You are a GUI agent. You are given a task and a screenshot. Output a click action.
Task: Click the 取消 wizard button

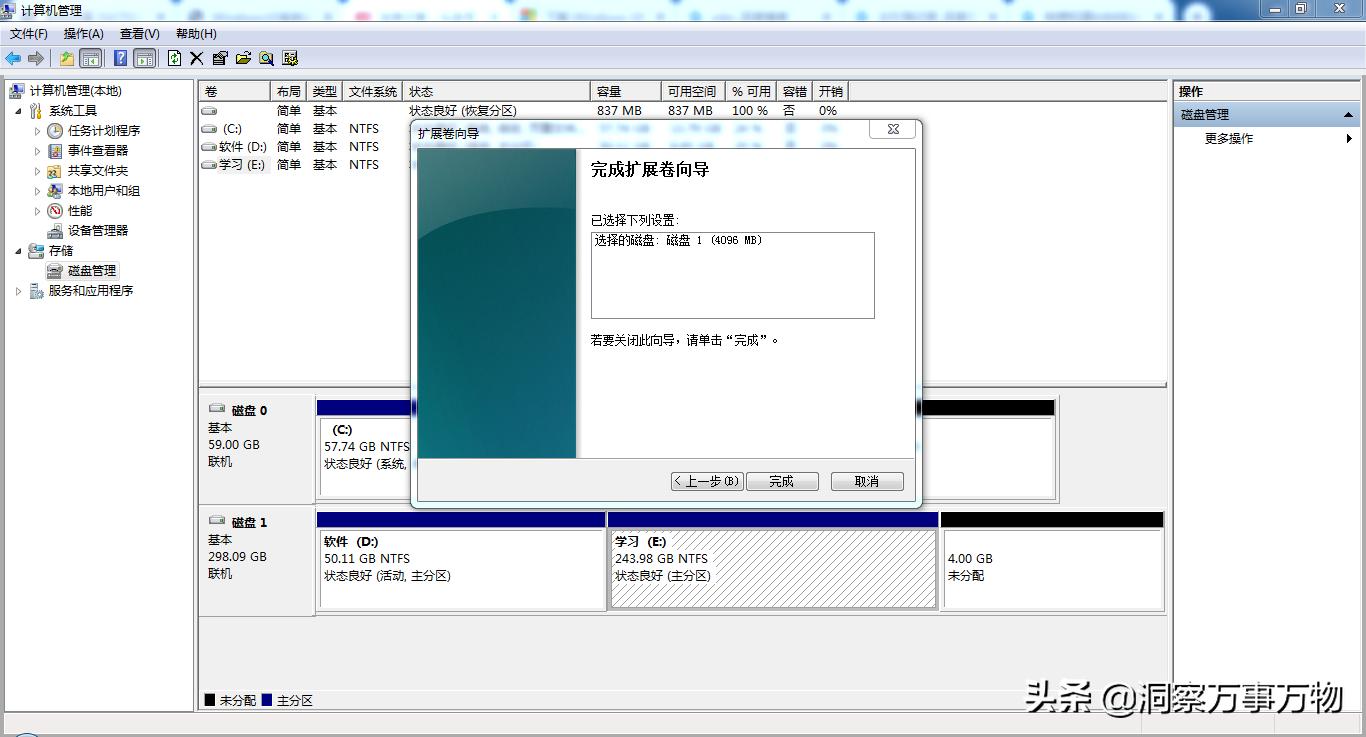[866, 481]
